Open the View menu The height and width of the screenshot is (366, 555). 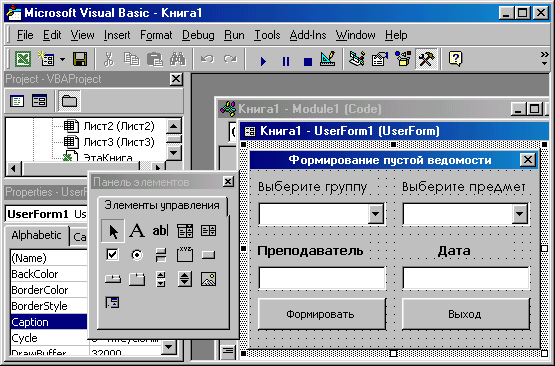[82, 35]
